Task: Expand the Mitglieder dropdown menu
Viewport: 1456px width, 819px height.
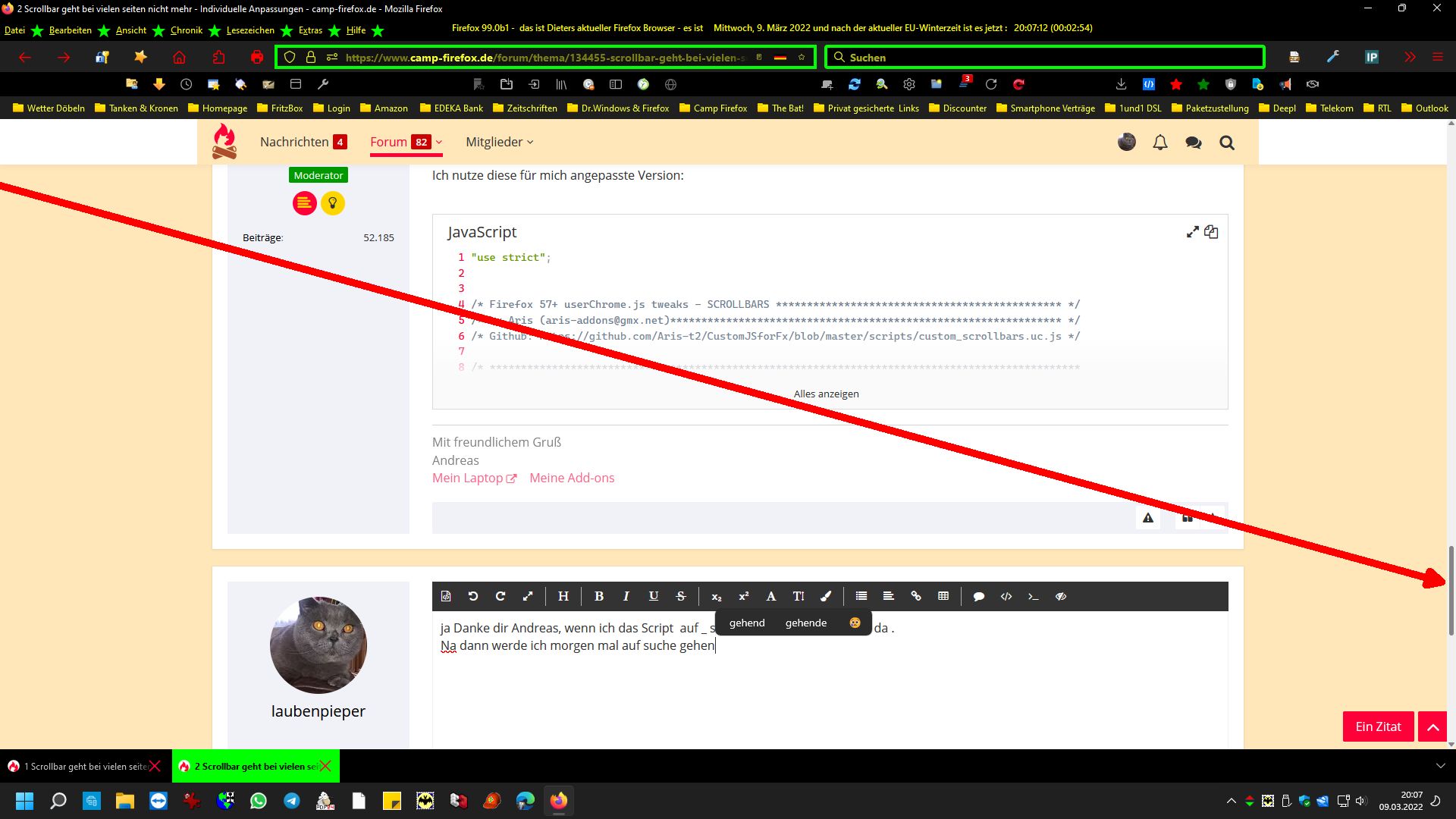Action: [499, 142]
